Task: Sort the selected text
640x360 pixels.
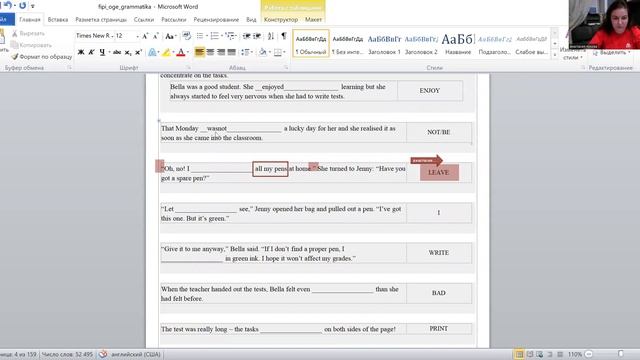Action: (271, 36)
